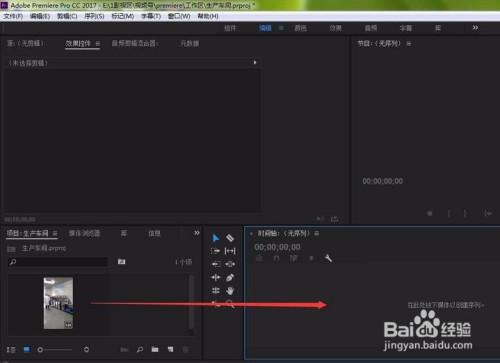The width and height of the screenshot is (500, 363).
Task: Switch project panel to icon view
Action: pos(27,349)
